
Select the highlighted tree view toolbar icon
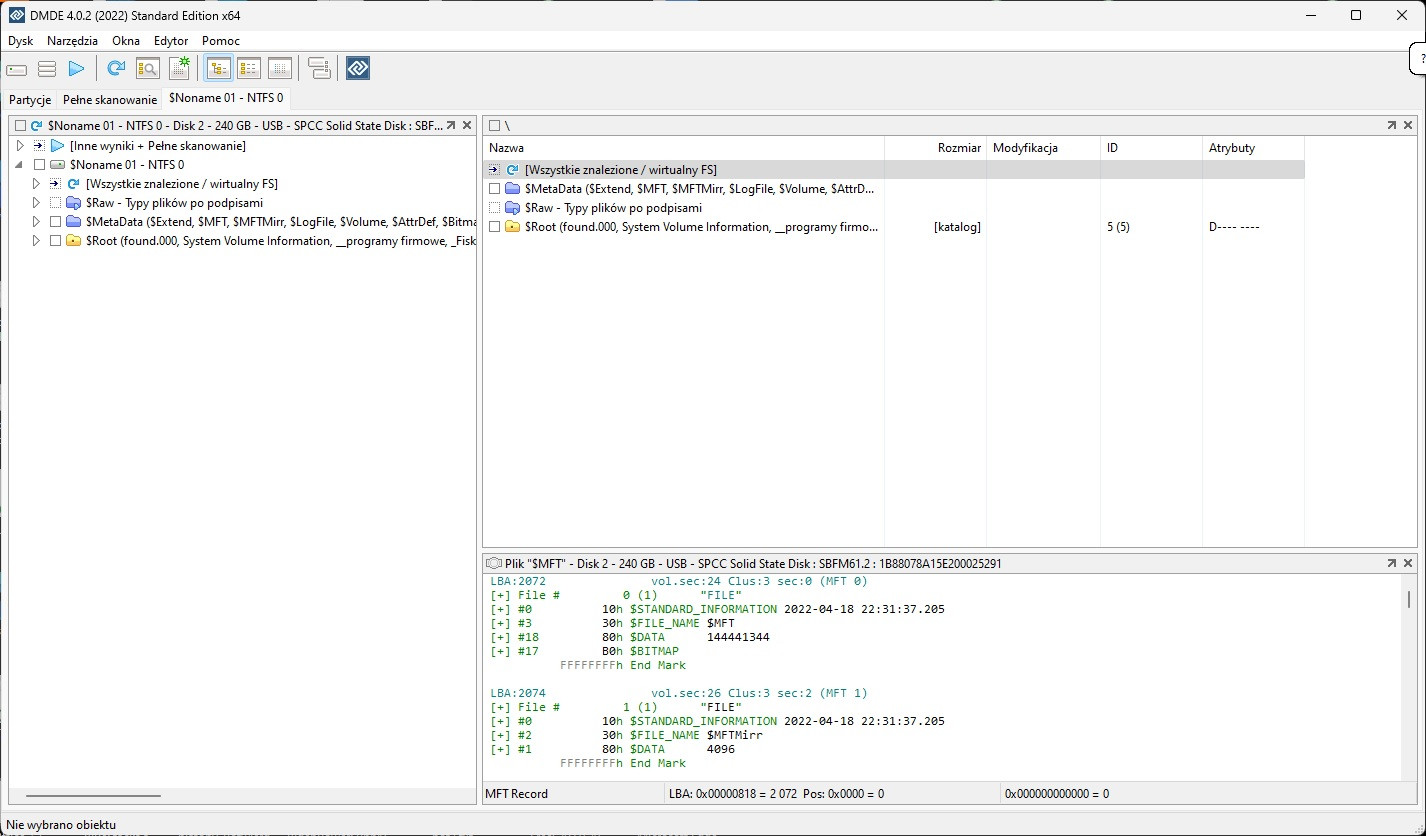tap(218, 68)
